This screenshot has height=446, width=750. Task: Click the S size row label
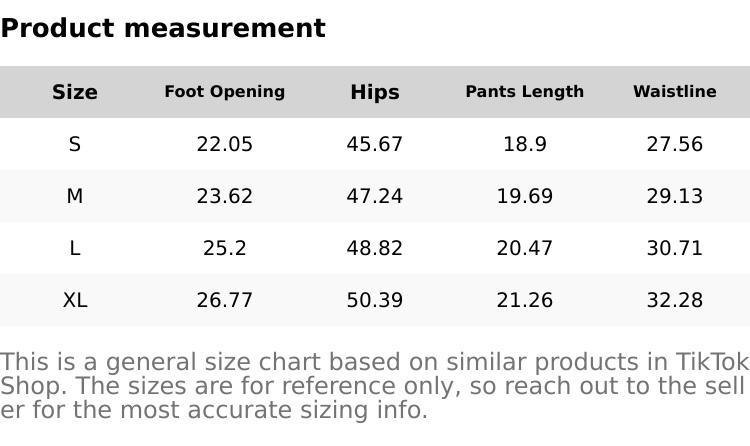75,144
